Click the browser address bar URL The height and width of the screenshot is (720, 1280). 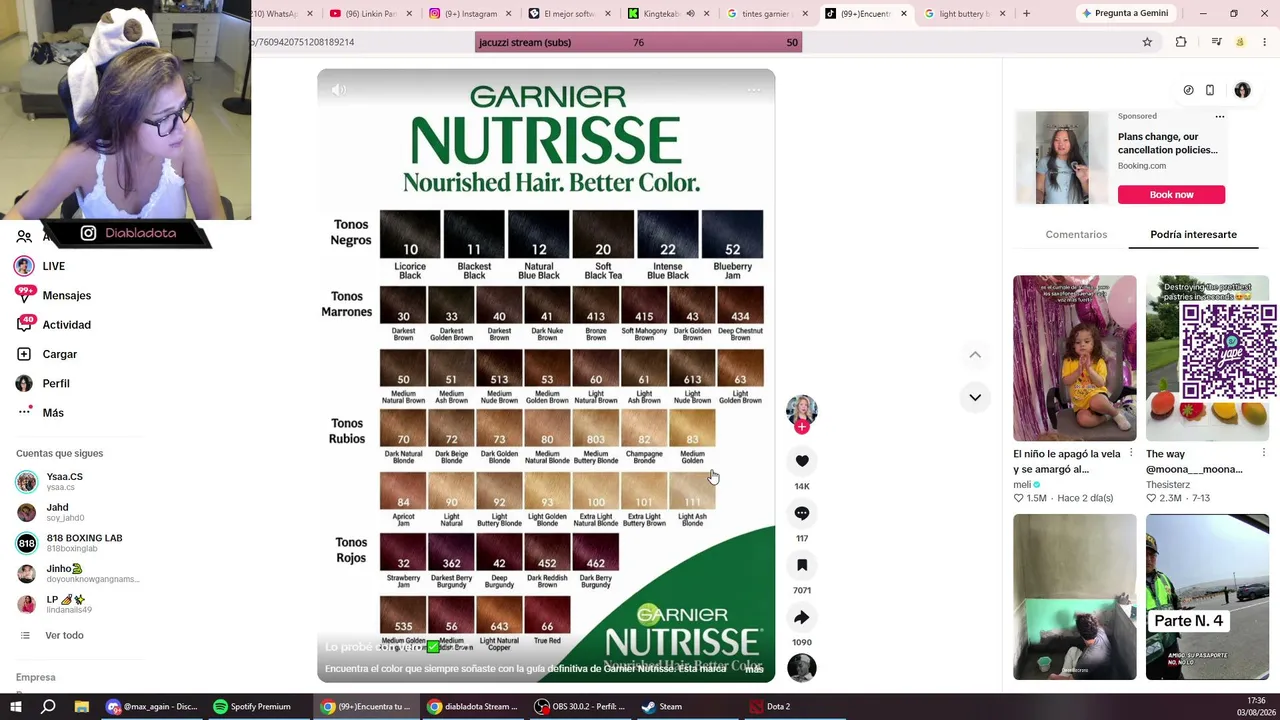coord(302,42)
